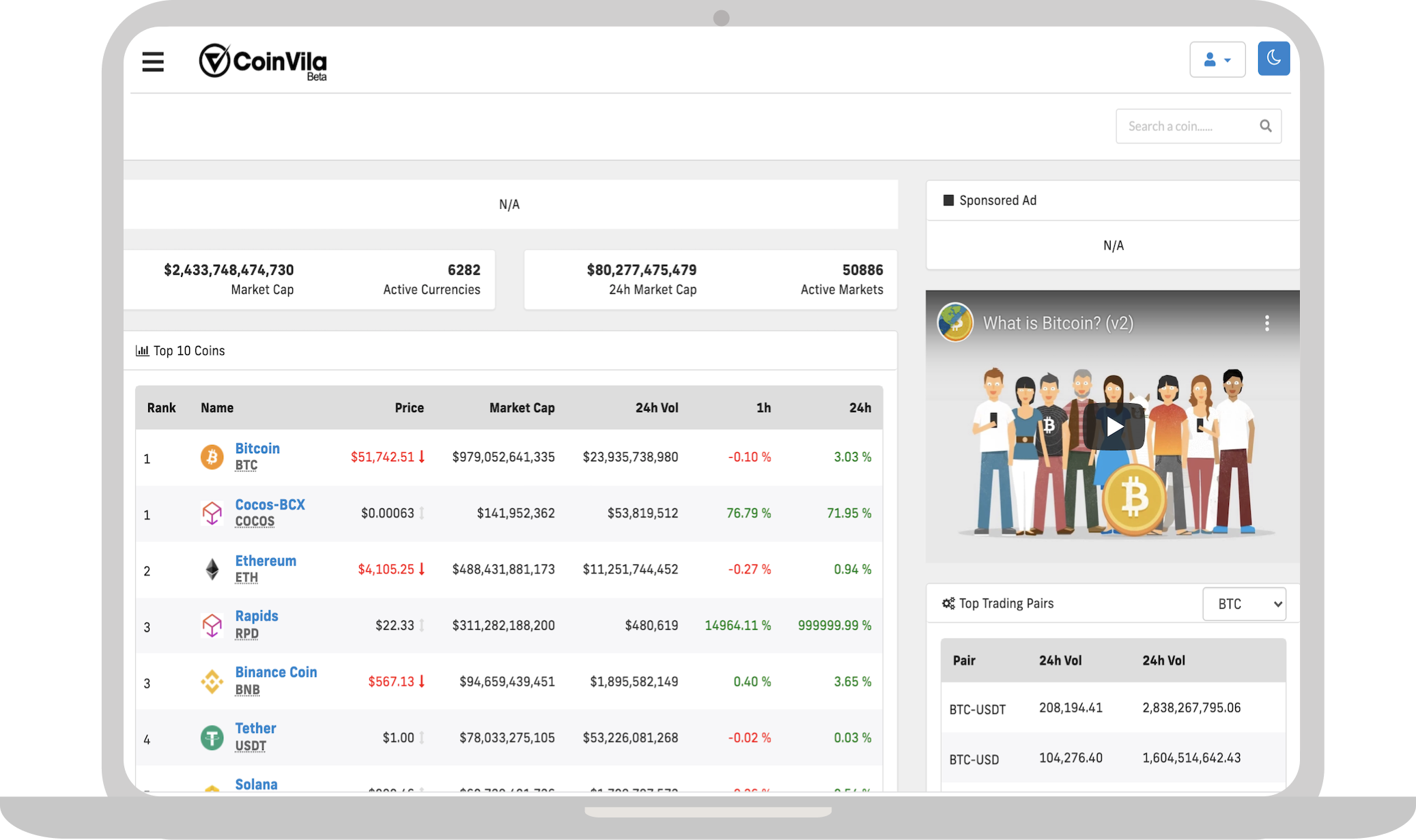This screenshot has height=840, width=1416.
Task: Click total market cap $2,433,748,474,730
Action: [x=229, y=270]
